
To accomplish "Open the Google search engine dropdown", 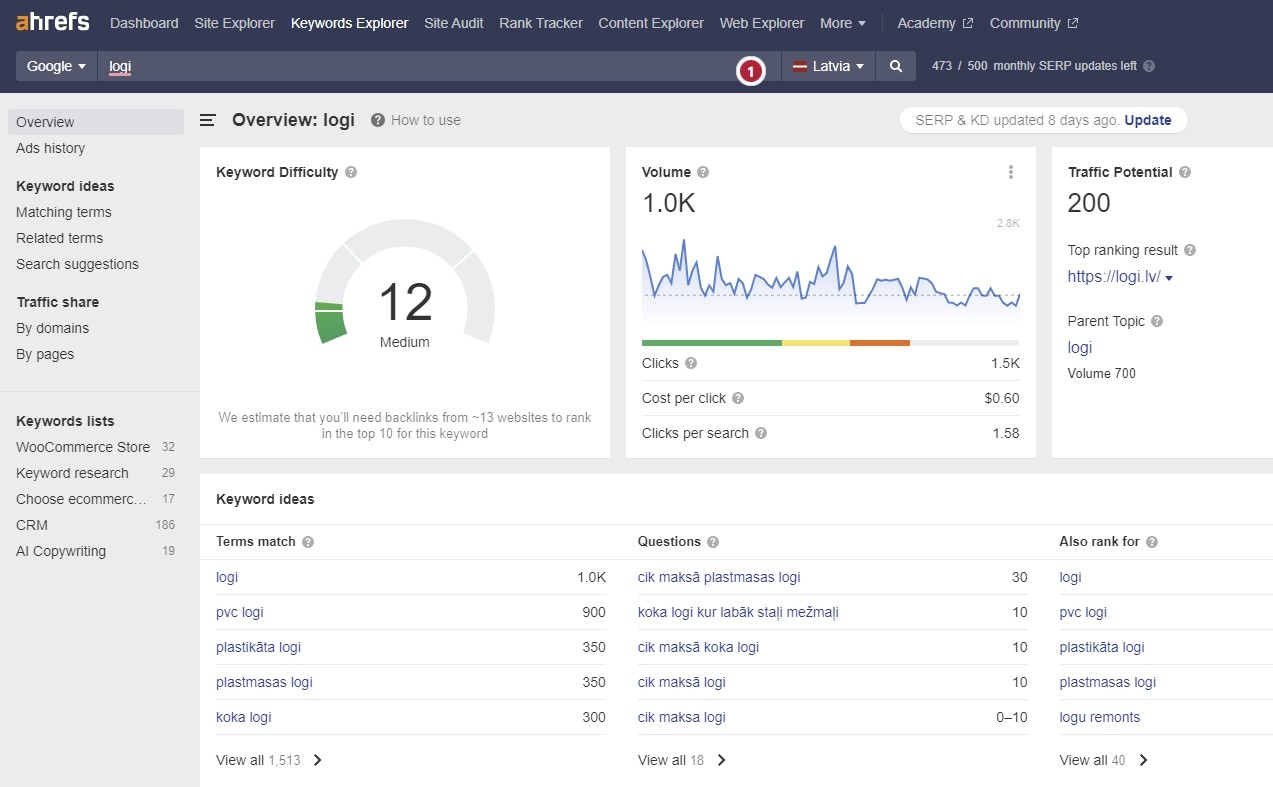I will tap(56, 66).
